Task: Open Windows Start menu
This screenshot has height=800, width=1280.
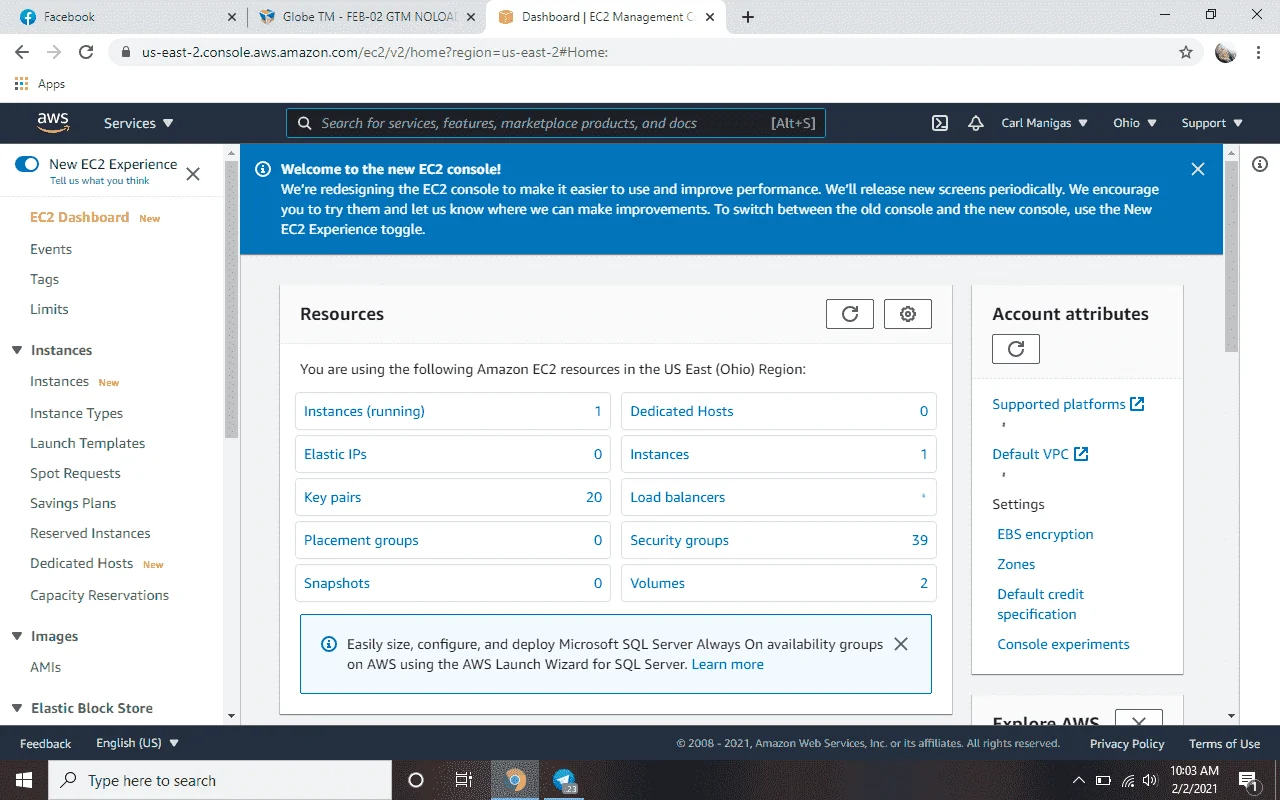Action: 23,780
